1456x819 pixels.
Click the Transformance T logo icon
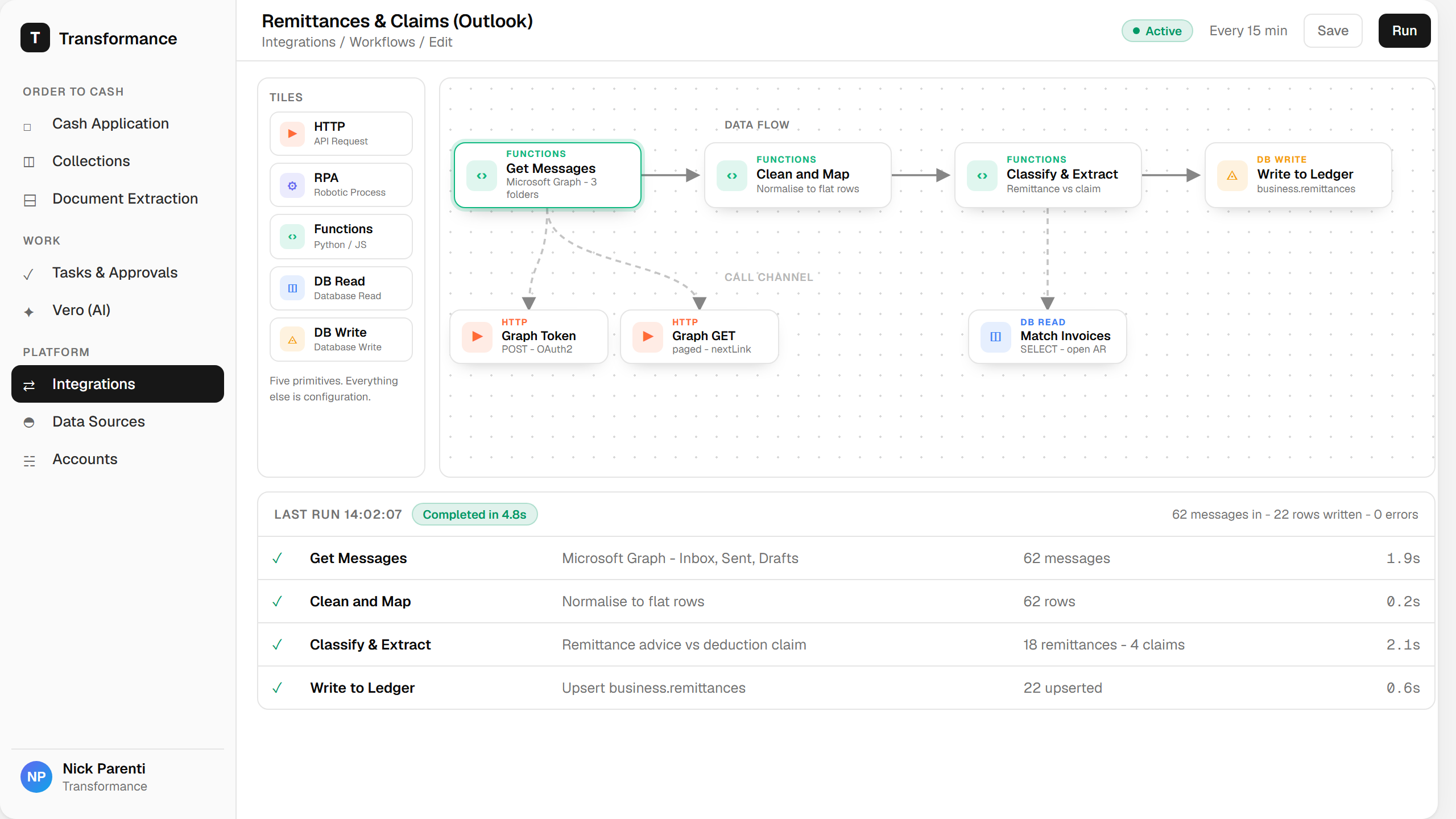click(35, 38)
